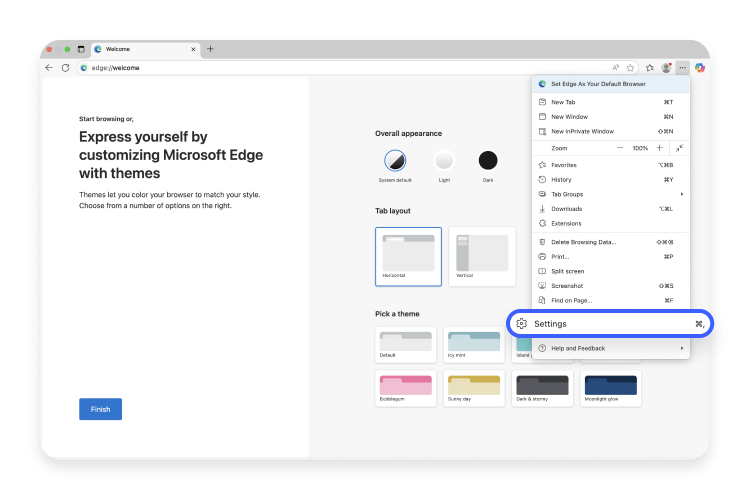This screenshot has width=750, height=500.
Task: Click the three-dot Settings and more button
Action: pyautogui.click(x=683, y=68)
